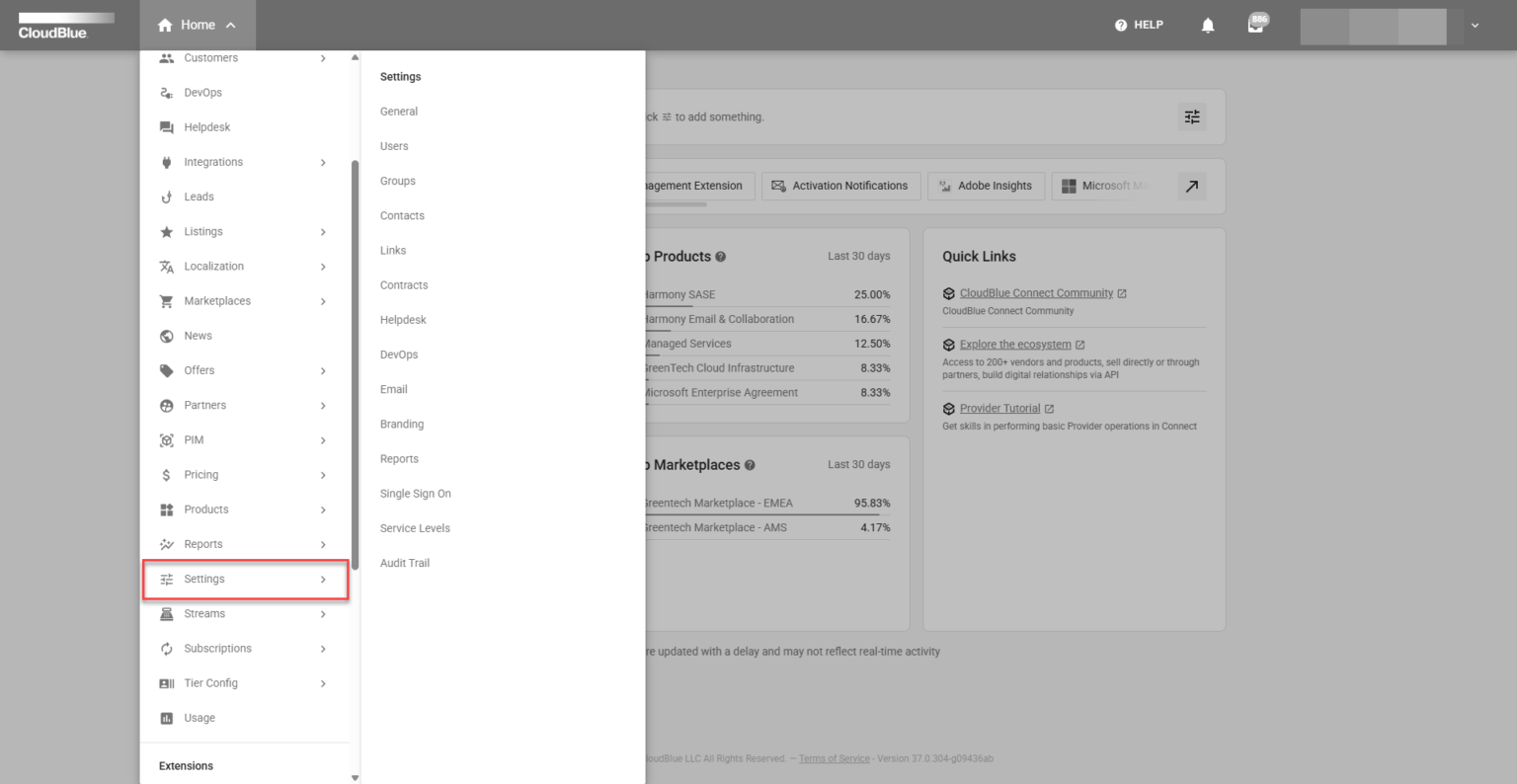Screen dimensions: 1517x784
Task: Select the Usage chart icon
Action: [165, 718]
